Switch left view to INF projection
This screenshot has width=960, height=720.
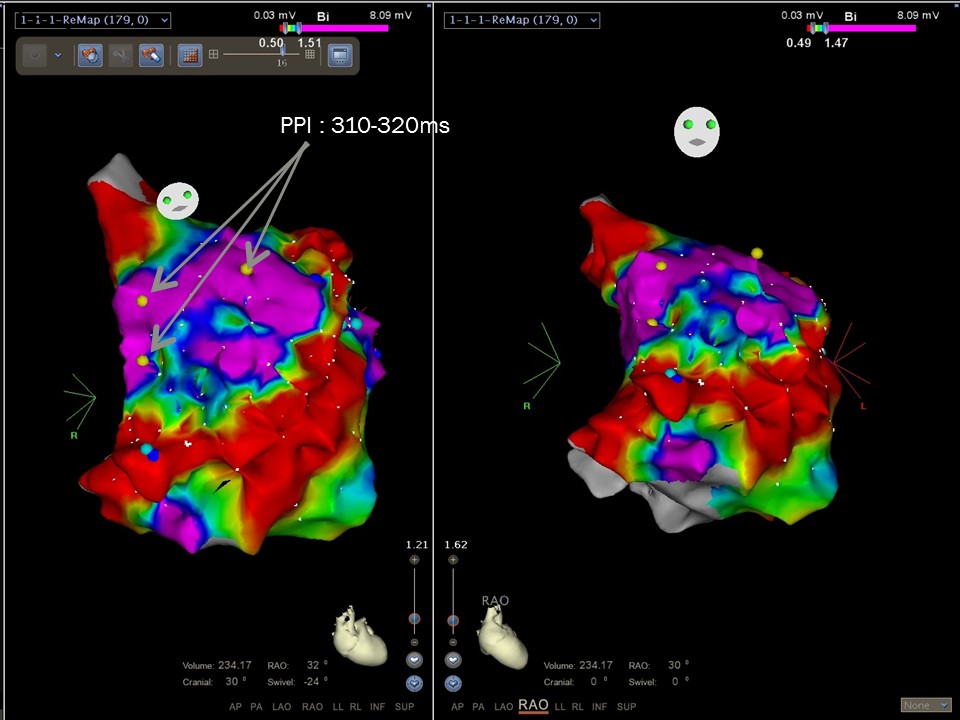tap(378, 707)
